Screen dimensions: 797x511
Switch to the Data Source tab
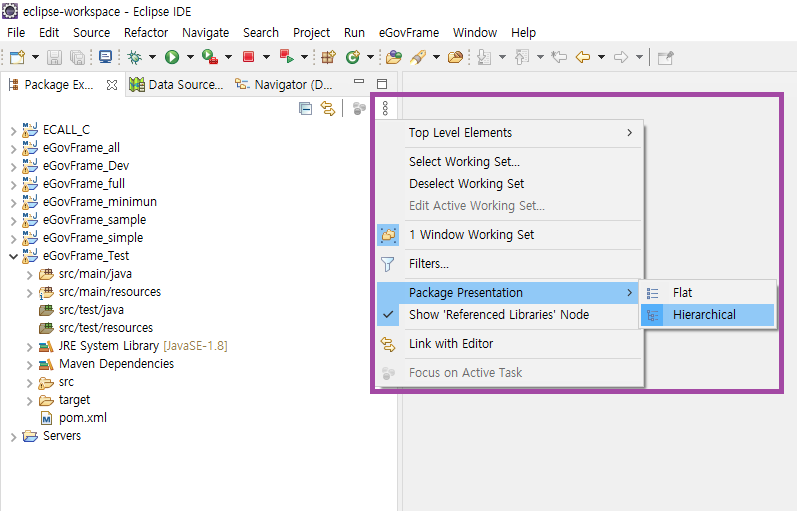tap(176, 84)
